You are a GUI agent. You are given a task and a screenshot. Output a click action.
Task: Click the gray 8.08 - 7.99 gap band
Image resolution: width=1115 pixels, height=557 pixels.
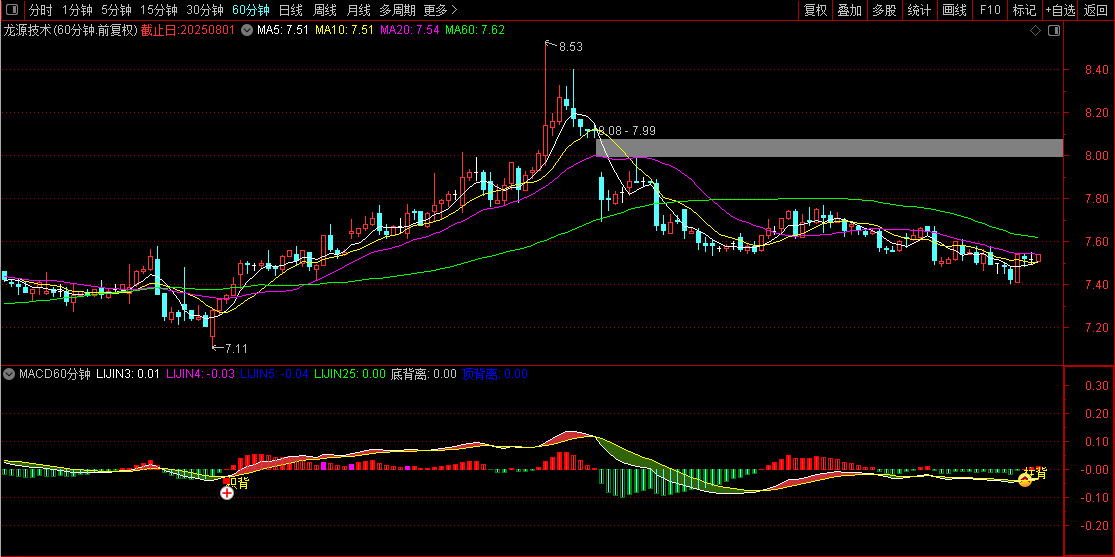coord(829,148)
